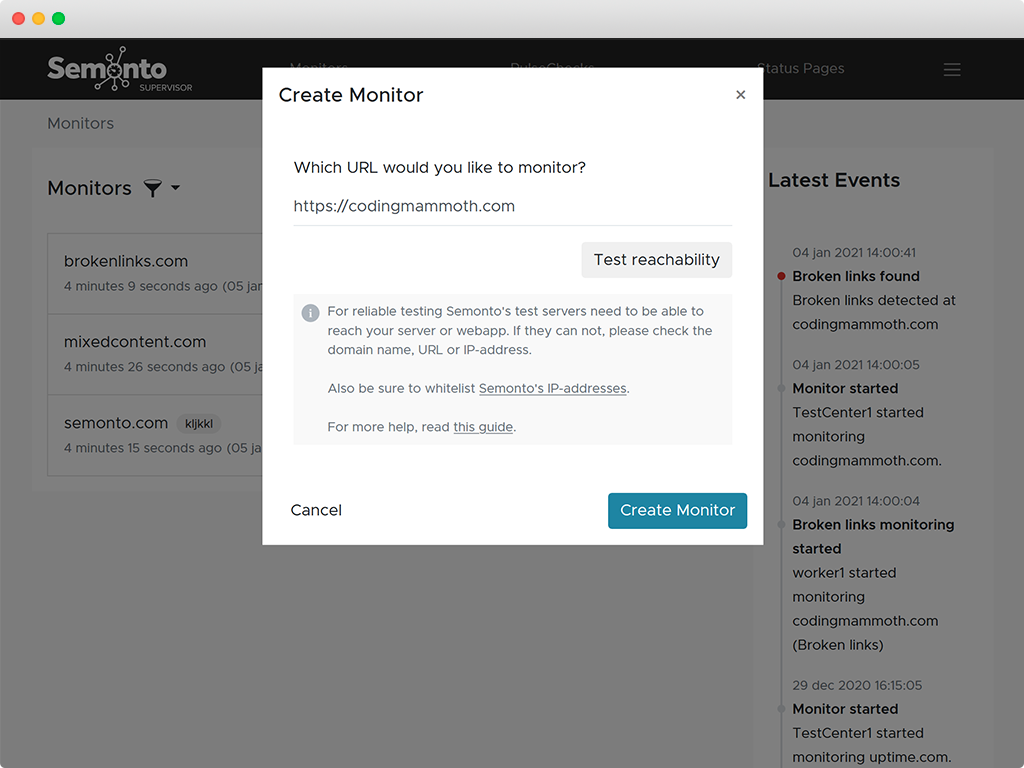Image resolution: width=1024 pixels, height=768 pixels.
Task: Open the Semonto's IP-addresses link
Action: pyautogui.click(x=552, y=388)
